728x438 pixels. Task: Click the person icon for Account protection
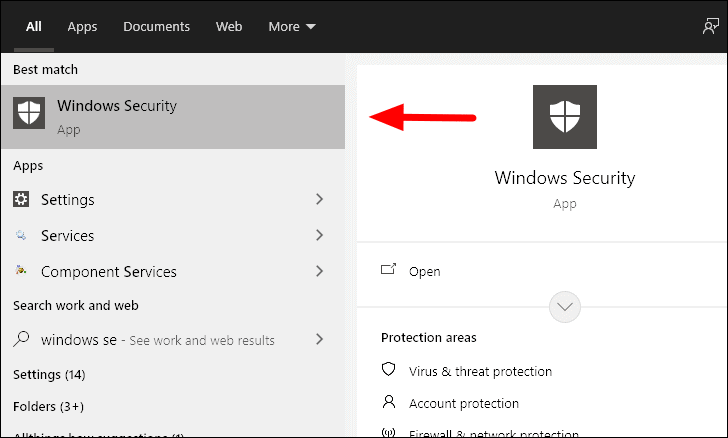point(389,401)
